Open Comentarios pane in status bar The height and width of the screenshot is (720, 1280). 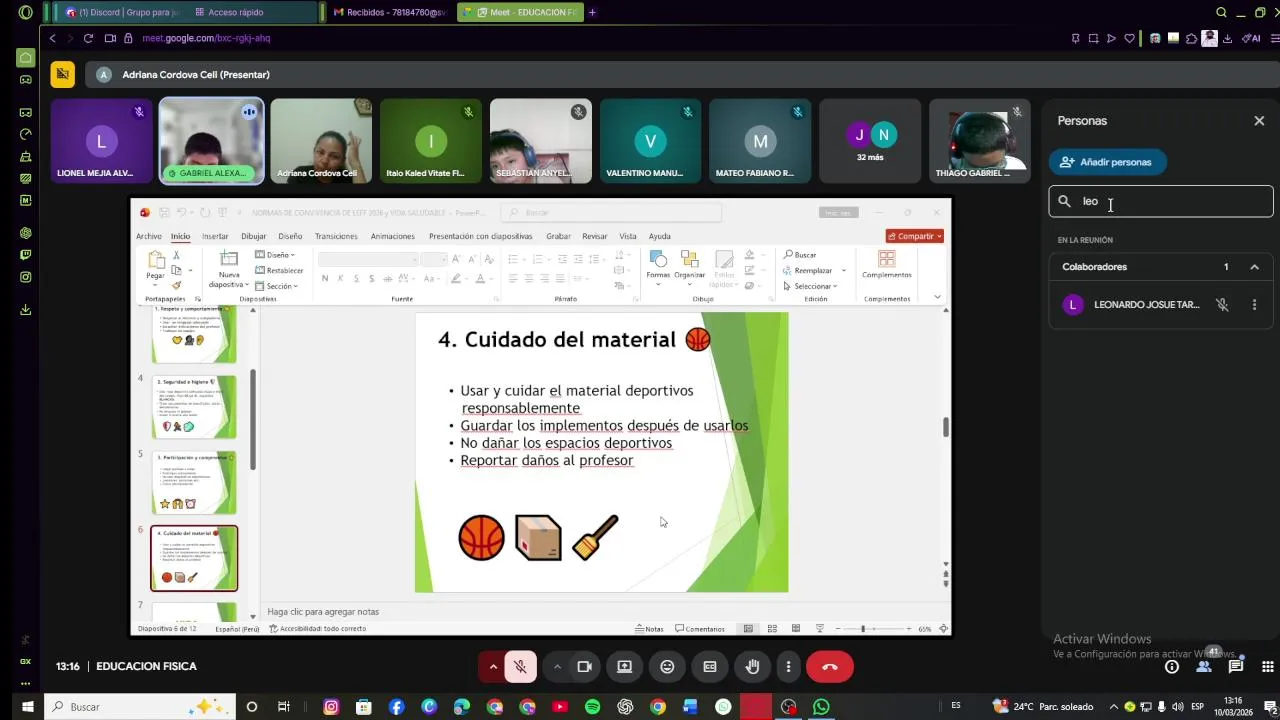click(700, 629)
